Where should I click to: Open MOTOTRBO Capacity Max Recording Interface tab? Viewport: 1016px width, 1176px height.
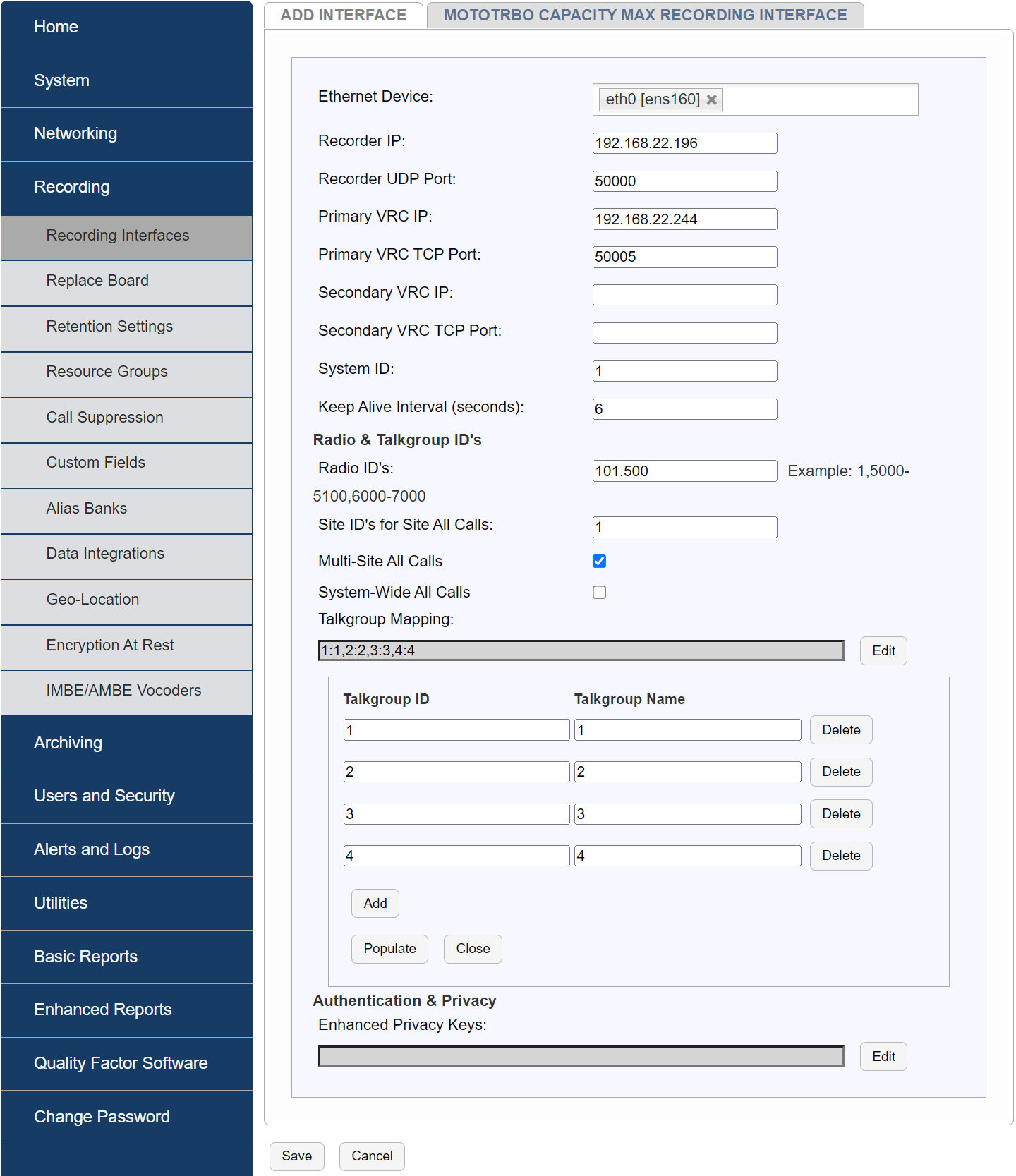646,15
